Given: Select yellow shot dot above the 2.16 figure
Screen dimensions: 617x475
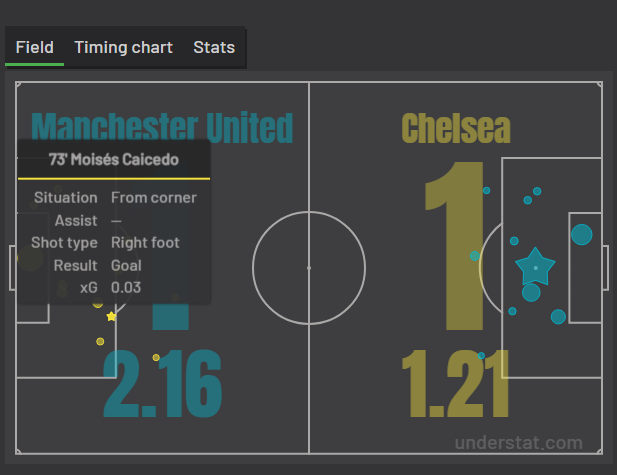Looking at the screenshot, I should click(156, 357).
